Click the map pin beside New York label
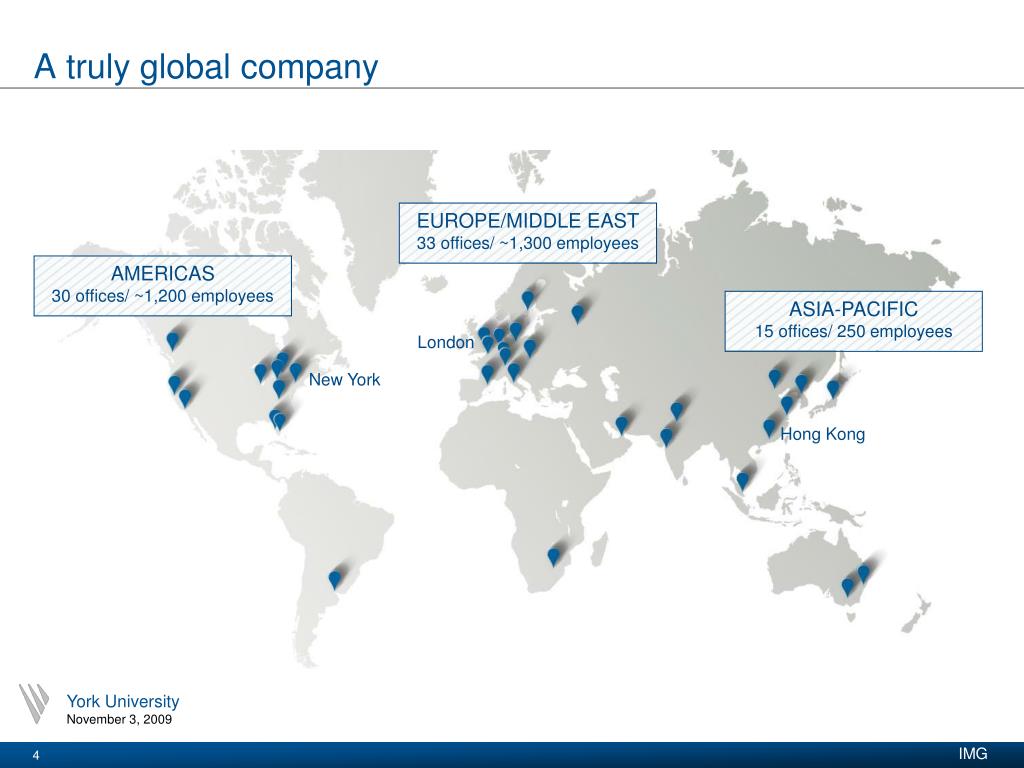The height and width of the screenshot is (768, 1024). (296, 371)
